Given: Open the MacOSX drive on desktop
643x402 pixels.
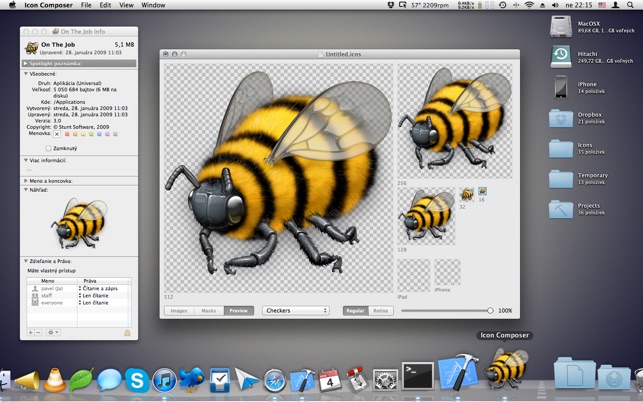Looking at the screenshot, I should click(561, 27).
